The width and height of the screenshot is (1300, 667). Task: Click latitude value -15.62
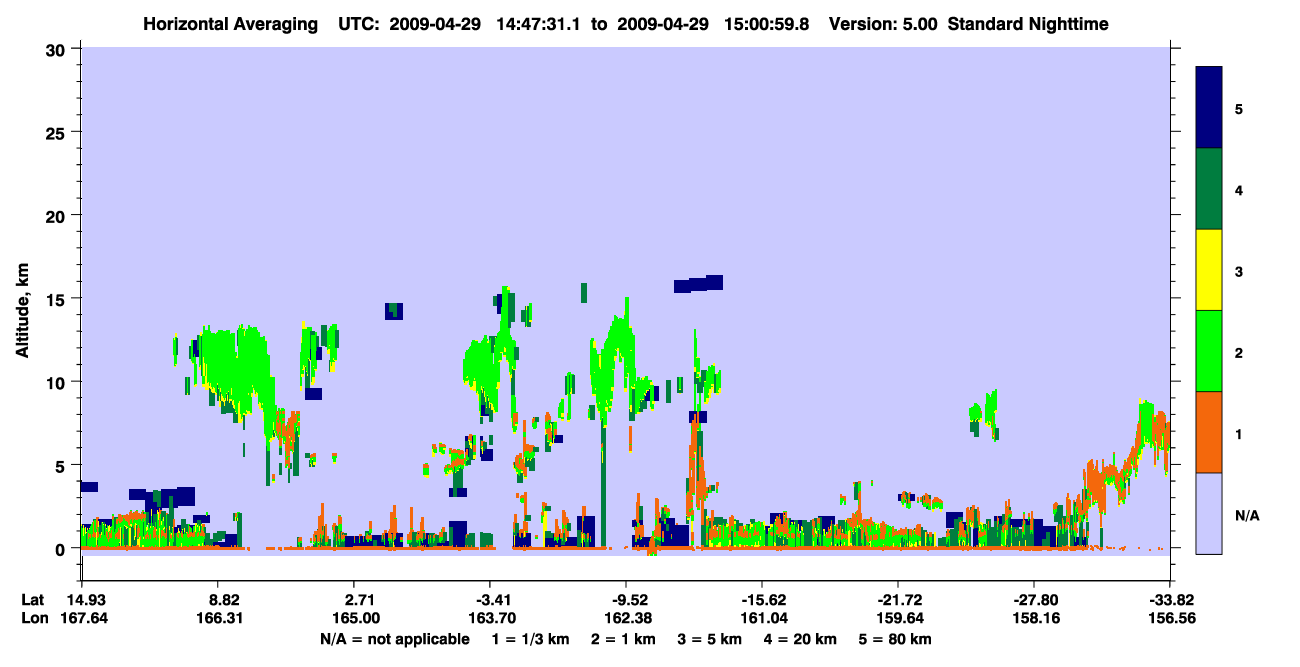pyautogui.click(x=761, y=599)
